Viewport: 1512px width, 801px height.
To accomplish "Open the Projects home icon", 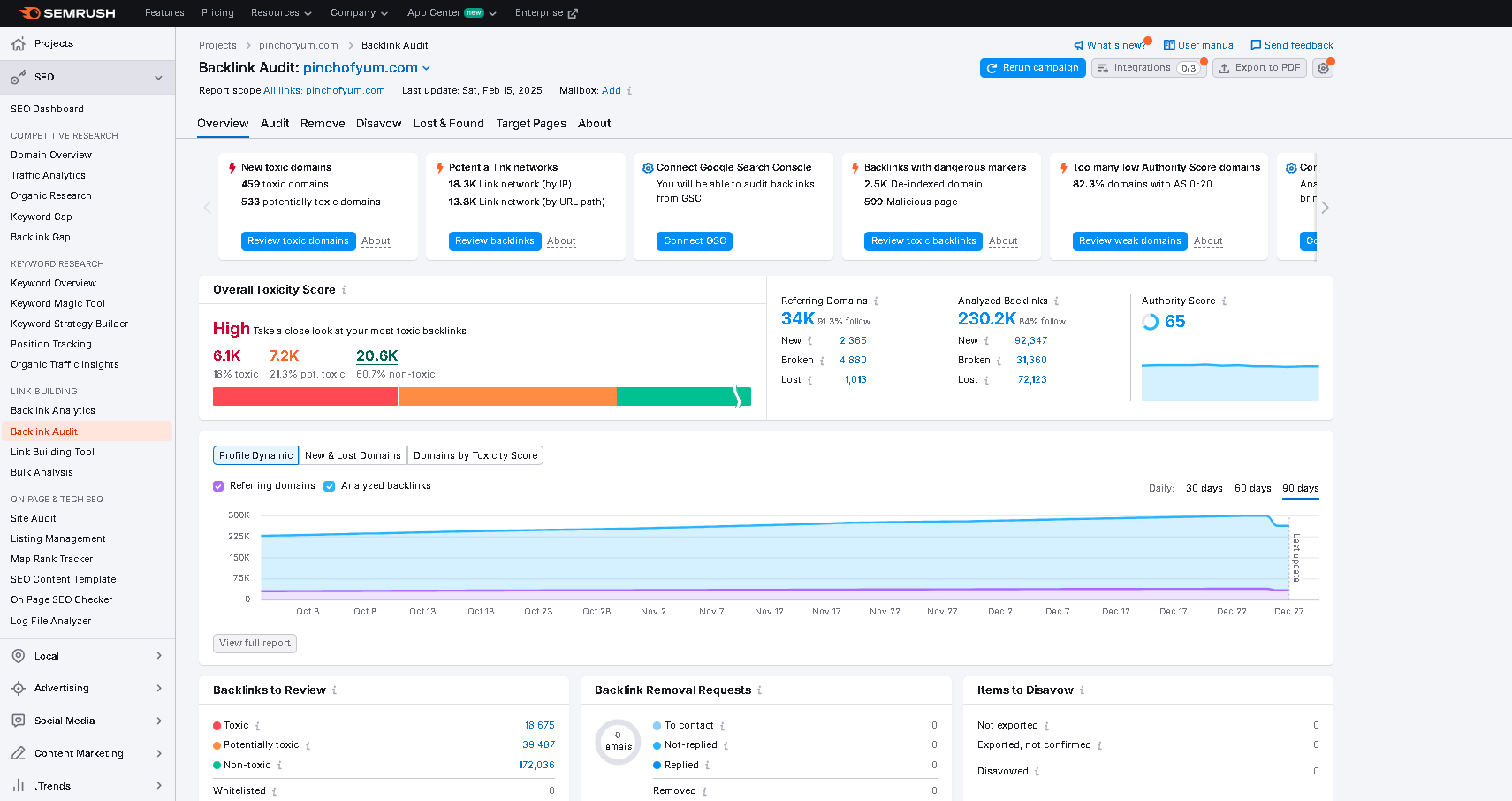I will [x=19, y=44].
